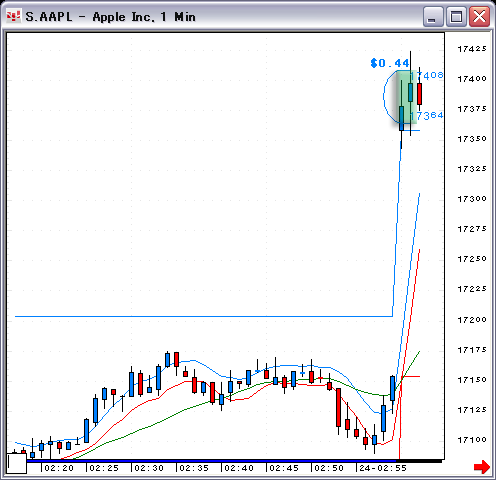Click the 02:25 time axis label
The image size is (496, 480).
(x=104, y=468)
